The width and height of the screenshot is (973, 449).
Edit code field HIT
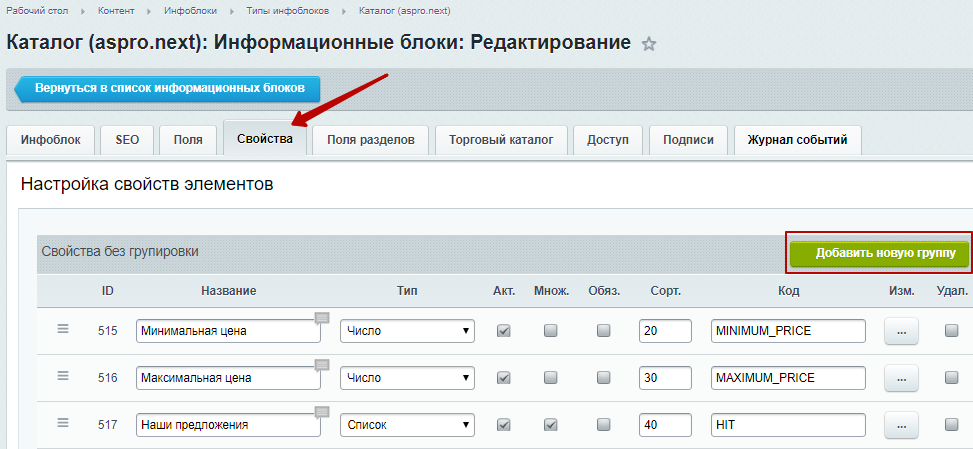[x=788, y=425]
